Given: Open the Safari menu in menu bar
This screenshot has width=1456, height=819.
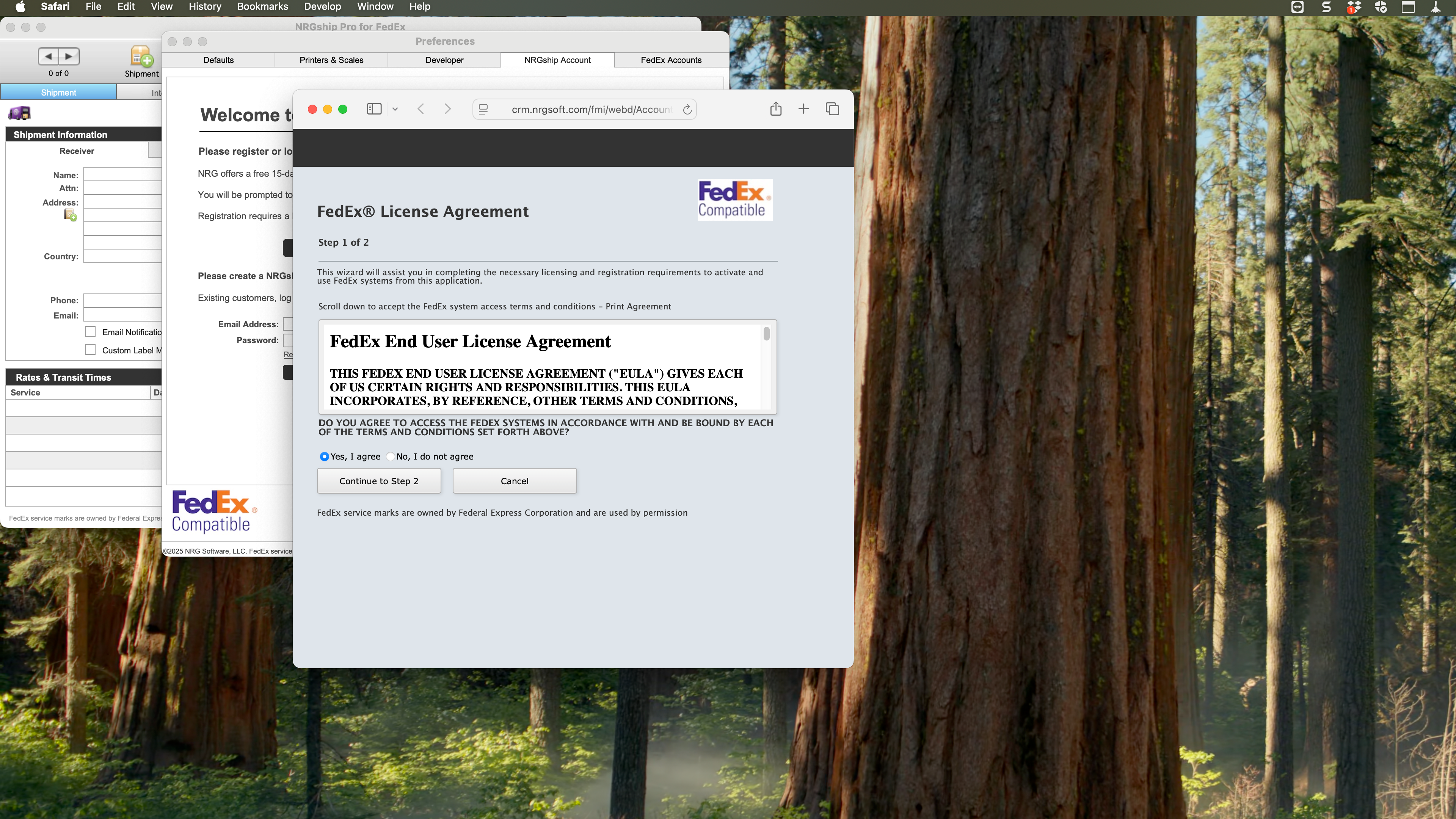Looking at the screenshot, I should (55, 7).
